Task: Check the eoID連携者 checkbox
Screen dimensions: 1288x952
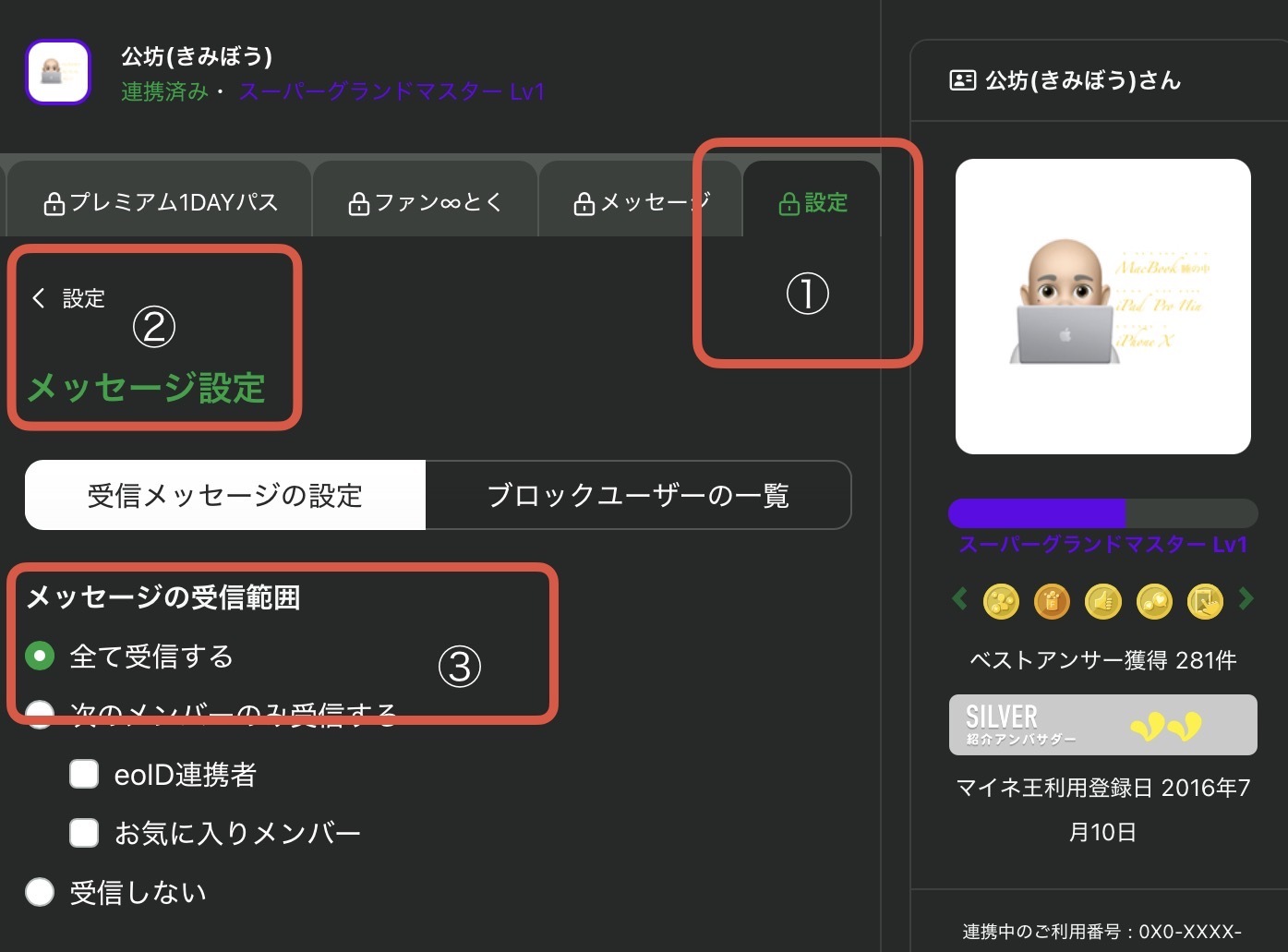Action: (84, 774)
